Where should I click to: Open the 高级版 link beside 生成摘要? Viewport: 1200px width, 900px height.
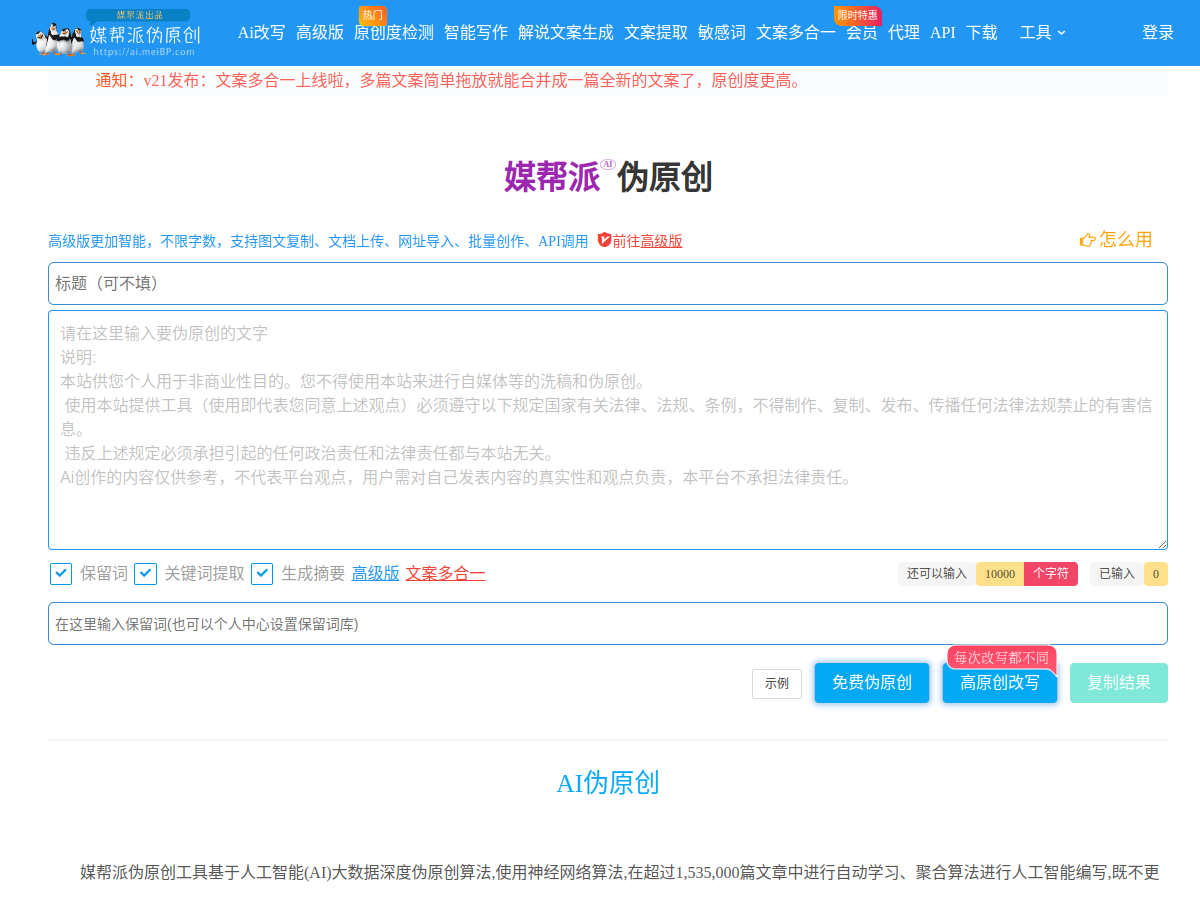(376, 573)
